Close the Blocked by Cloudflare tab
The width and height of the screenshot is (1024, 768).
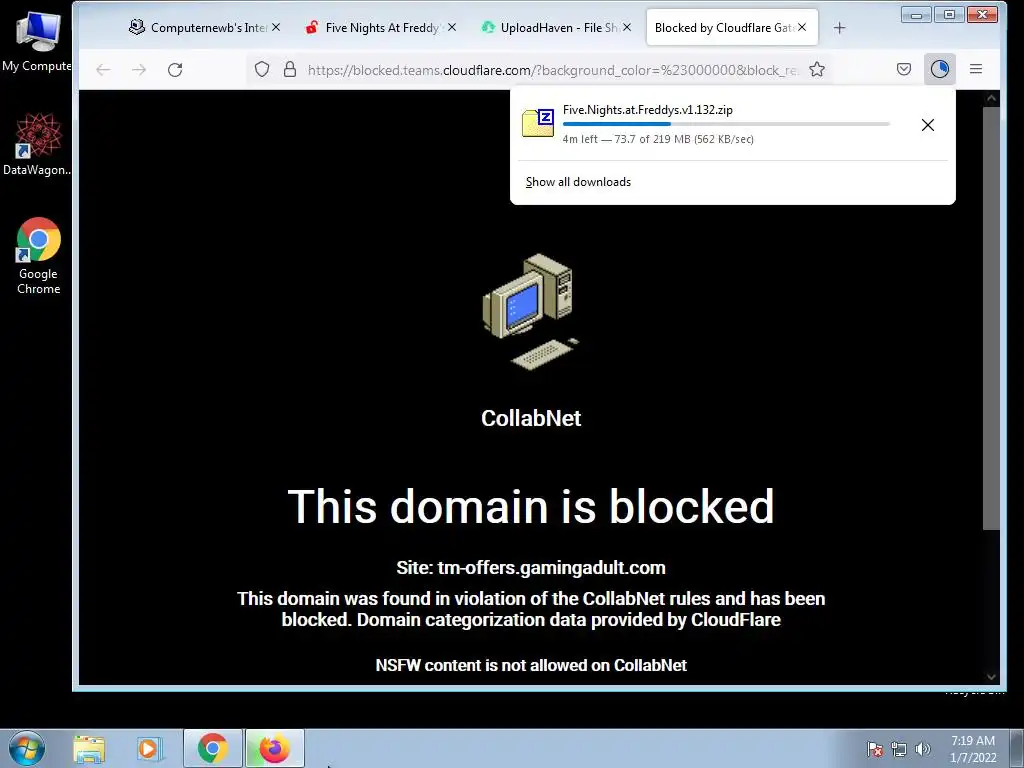click(x=802, y=27)
